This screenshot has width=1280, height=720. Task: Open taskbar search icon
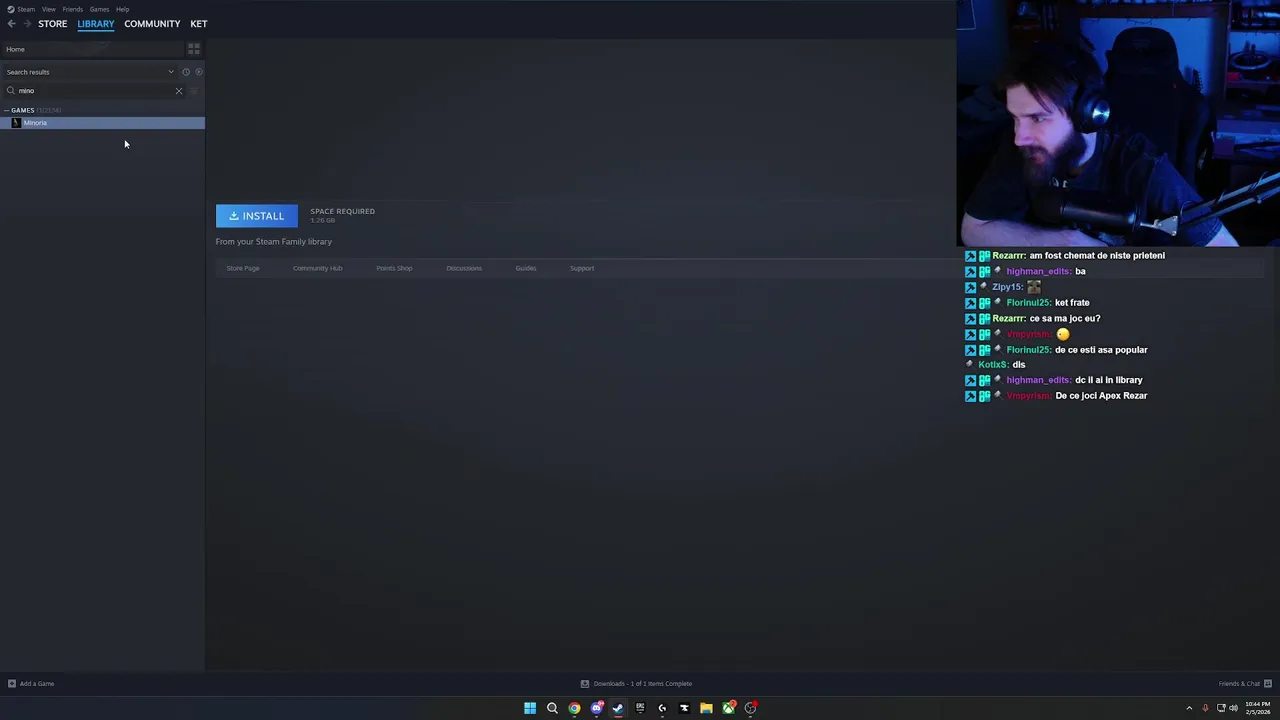[x=552, y=708]
